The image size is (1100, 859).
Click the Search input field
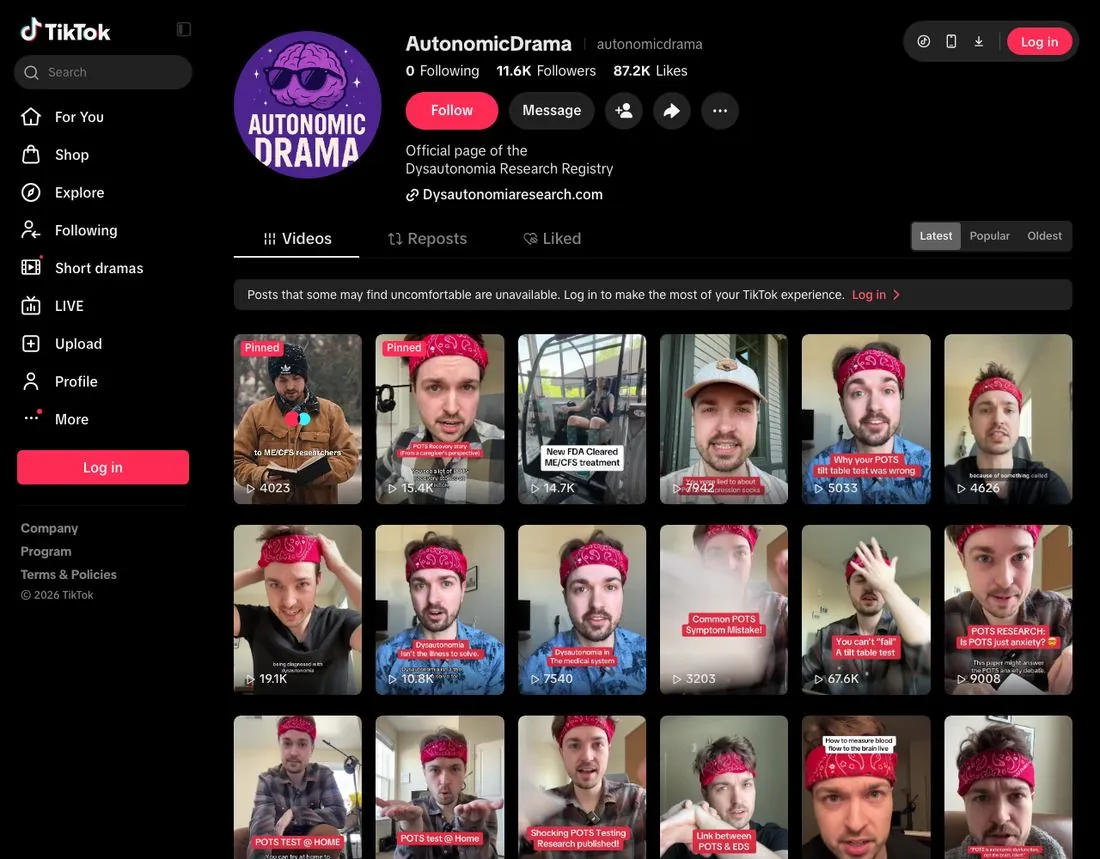[103, 72]
